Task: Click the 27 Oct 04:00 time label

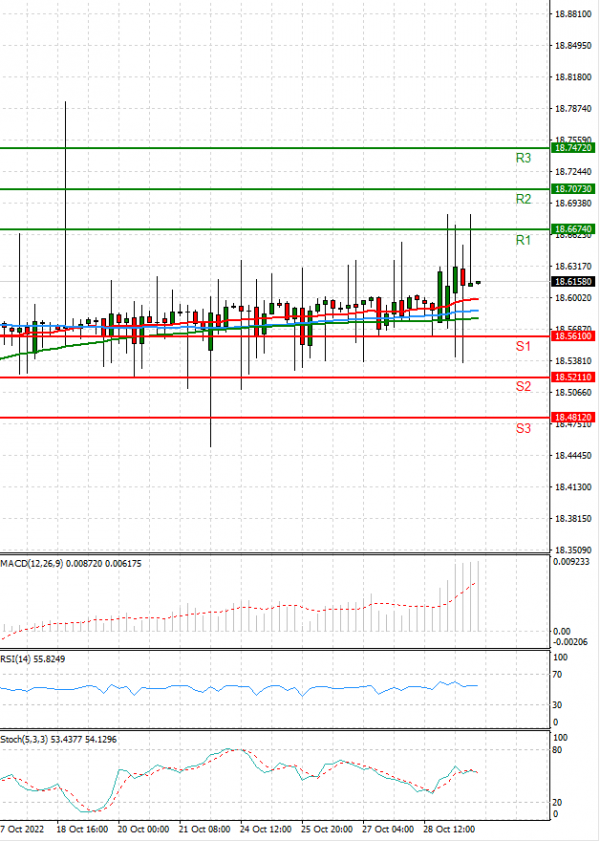Action: [x=388, y=829]
